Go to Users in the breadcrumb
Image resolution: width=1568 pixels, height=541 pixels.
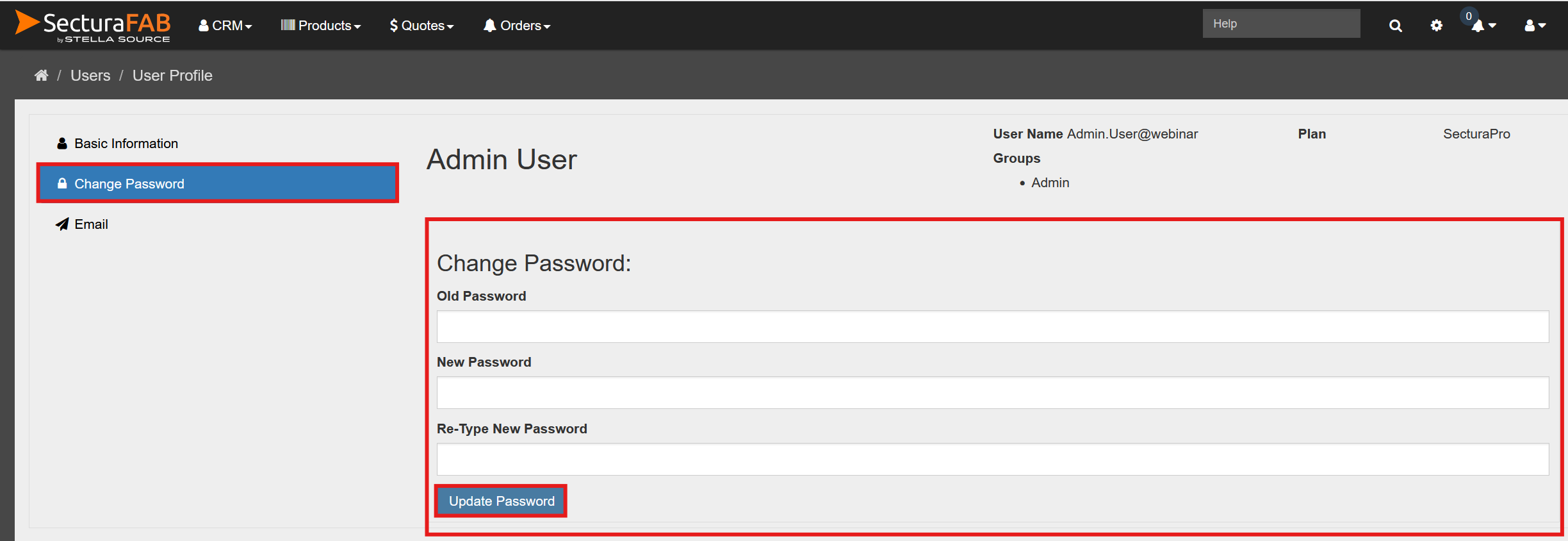(x=90, y=76)
